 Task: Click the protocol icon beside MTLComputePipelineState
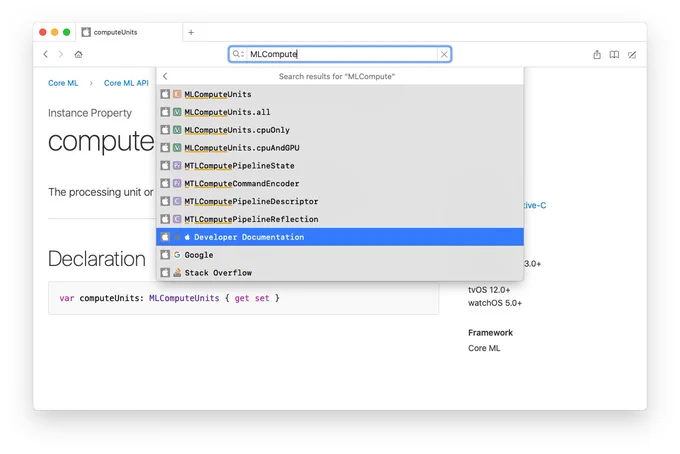pyautogui.click(x=177, y=165)
